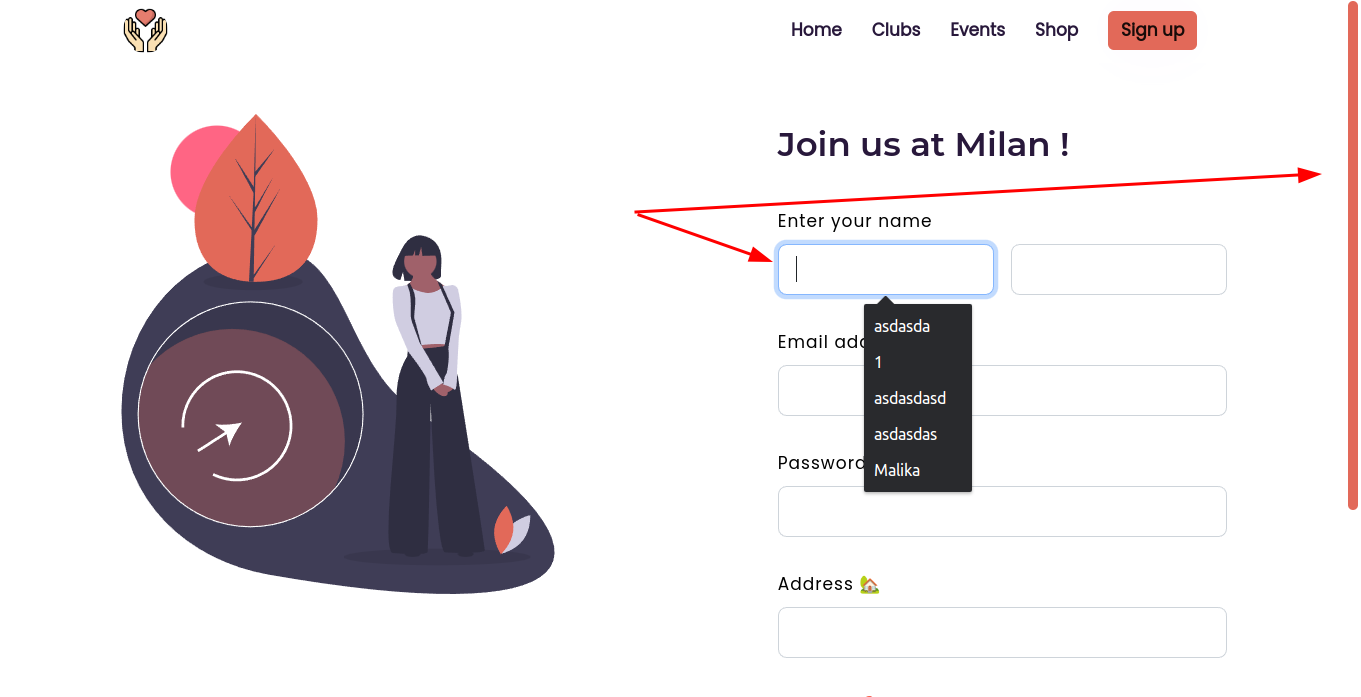Open the Events page
1361x697 pixels.
point(977,30)
